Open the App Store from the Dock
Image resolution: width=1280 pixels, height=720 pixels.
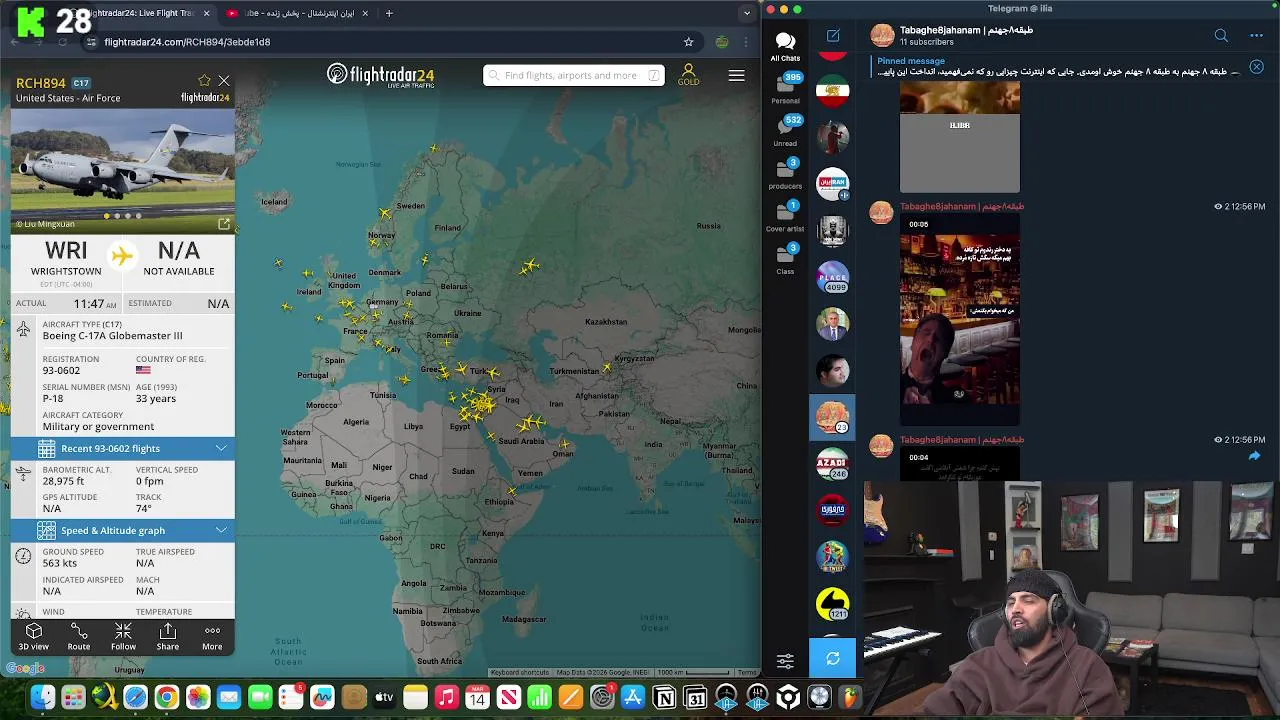click(633, 698)
